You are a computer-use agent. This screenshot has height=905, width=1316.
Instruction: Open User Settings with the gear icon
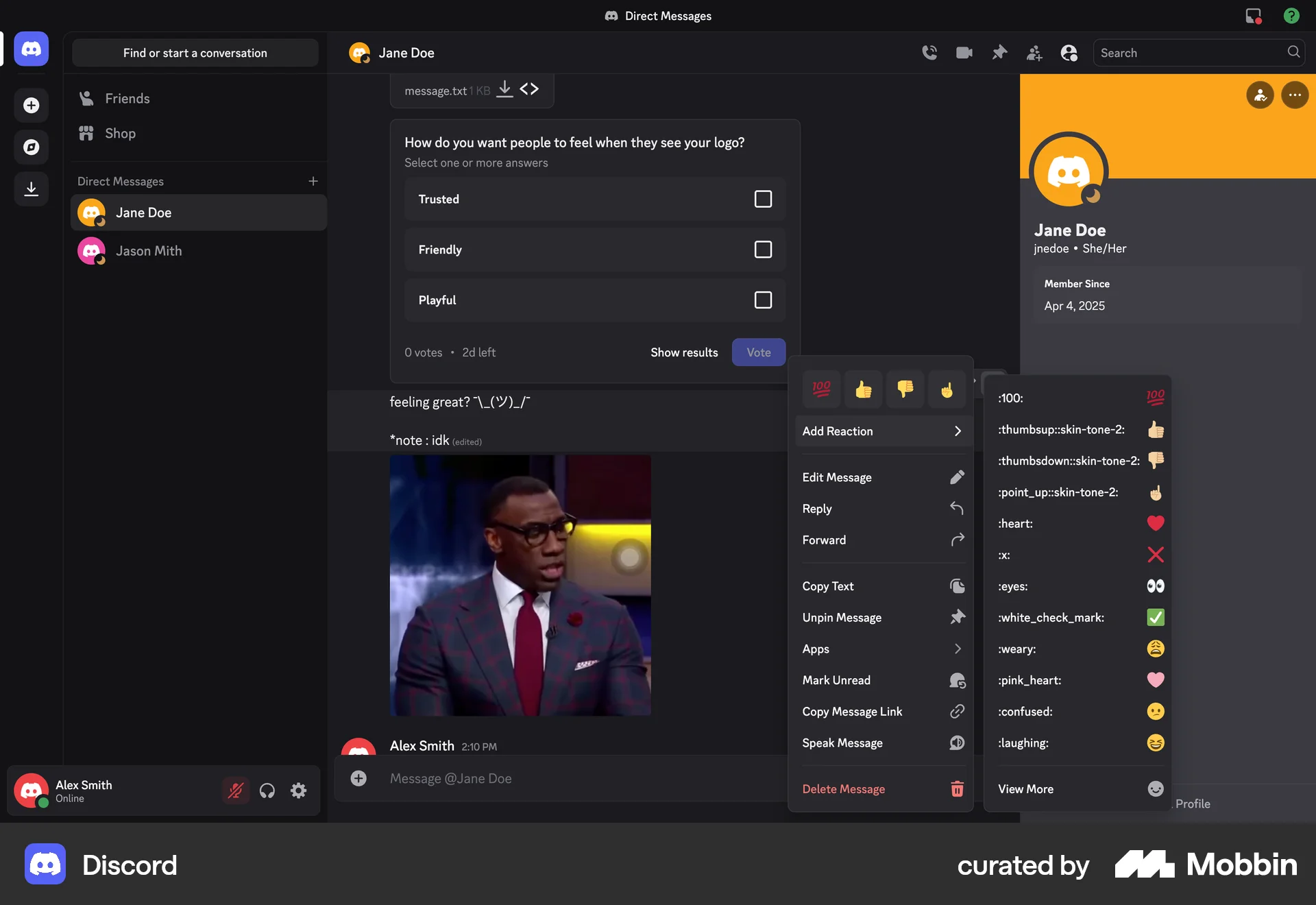[298, 791]
